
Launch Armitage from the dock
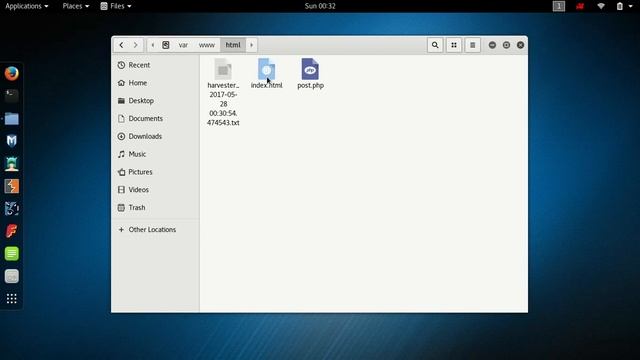pos(11,163)
